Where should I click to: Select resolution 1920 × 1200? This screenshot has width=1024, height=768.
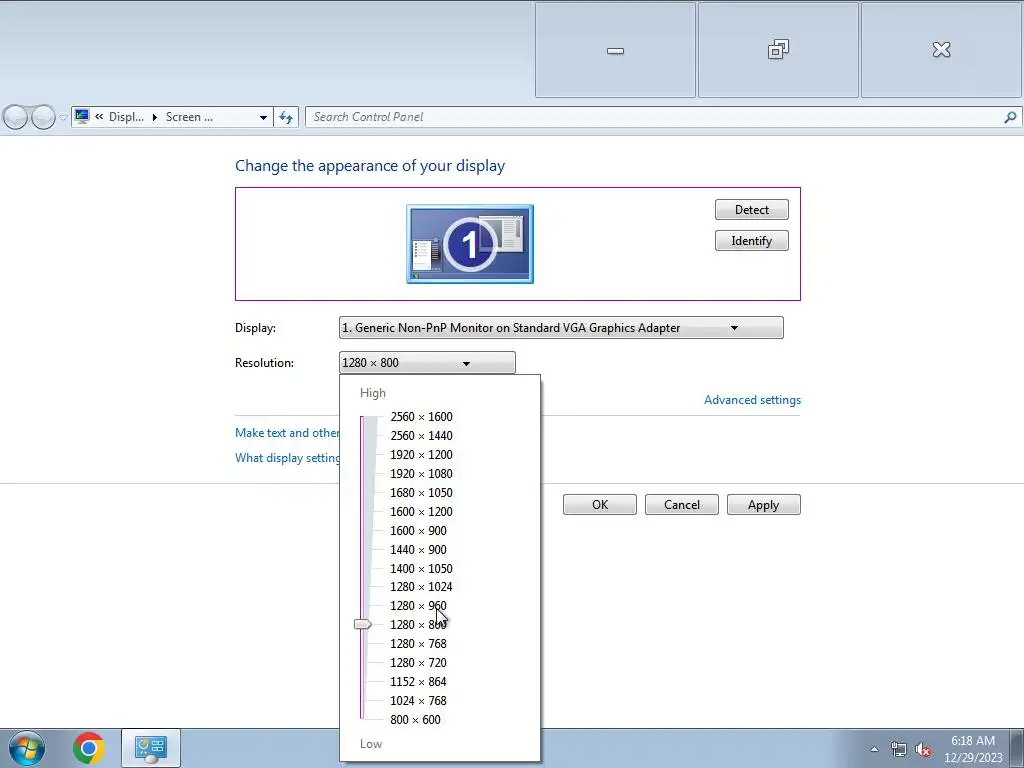click(x=421, y=455)
